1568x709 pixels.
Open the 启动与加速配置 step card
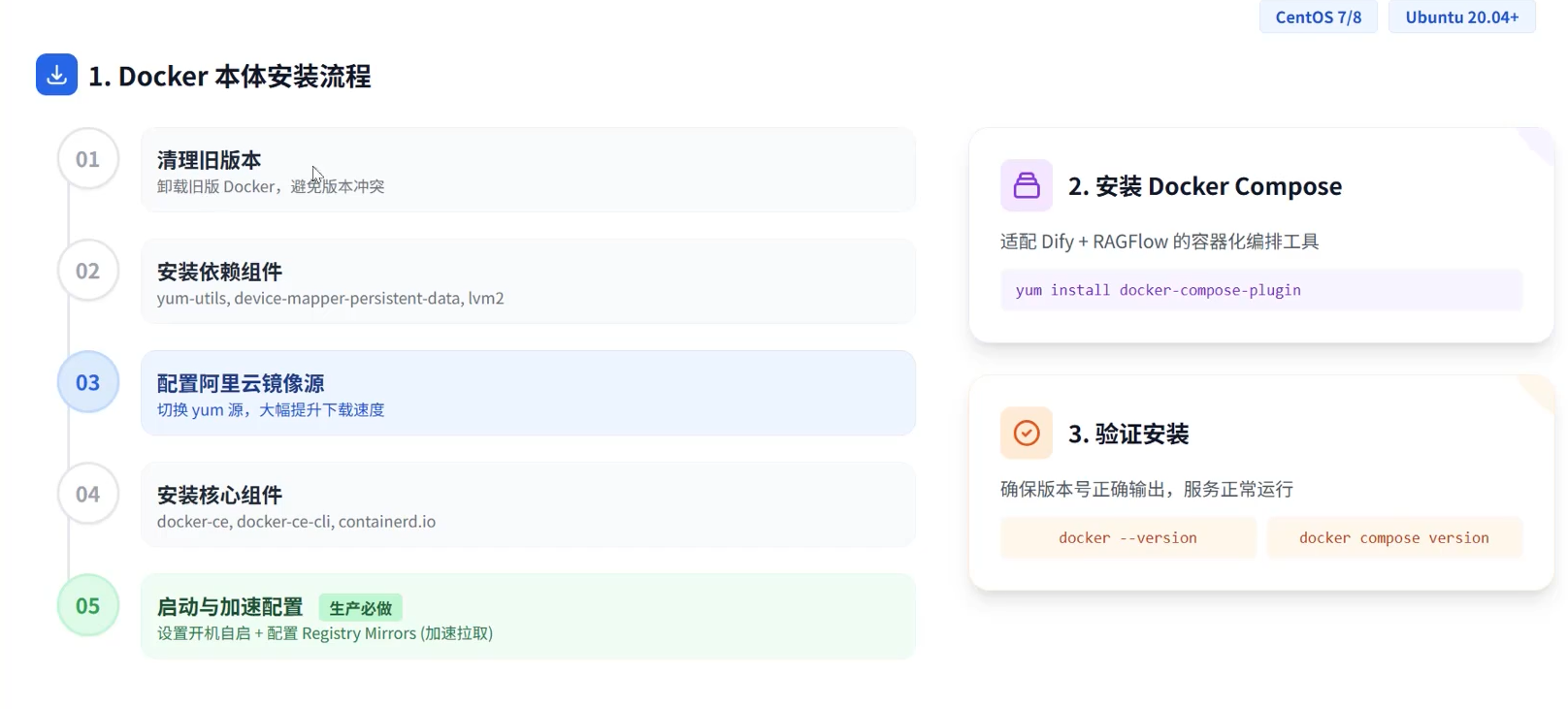tap(528, 616)
